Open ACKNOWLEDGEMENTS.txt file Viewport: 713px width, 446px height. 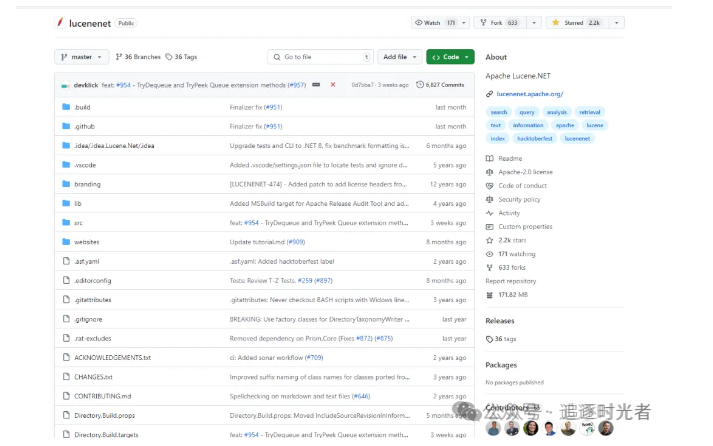click(112, 357)
